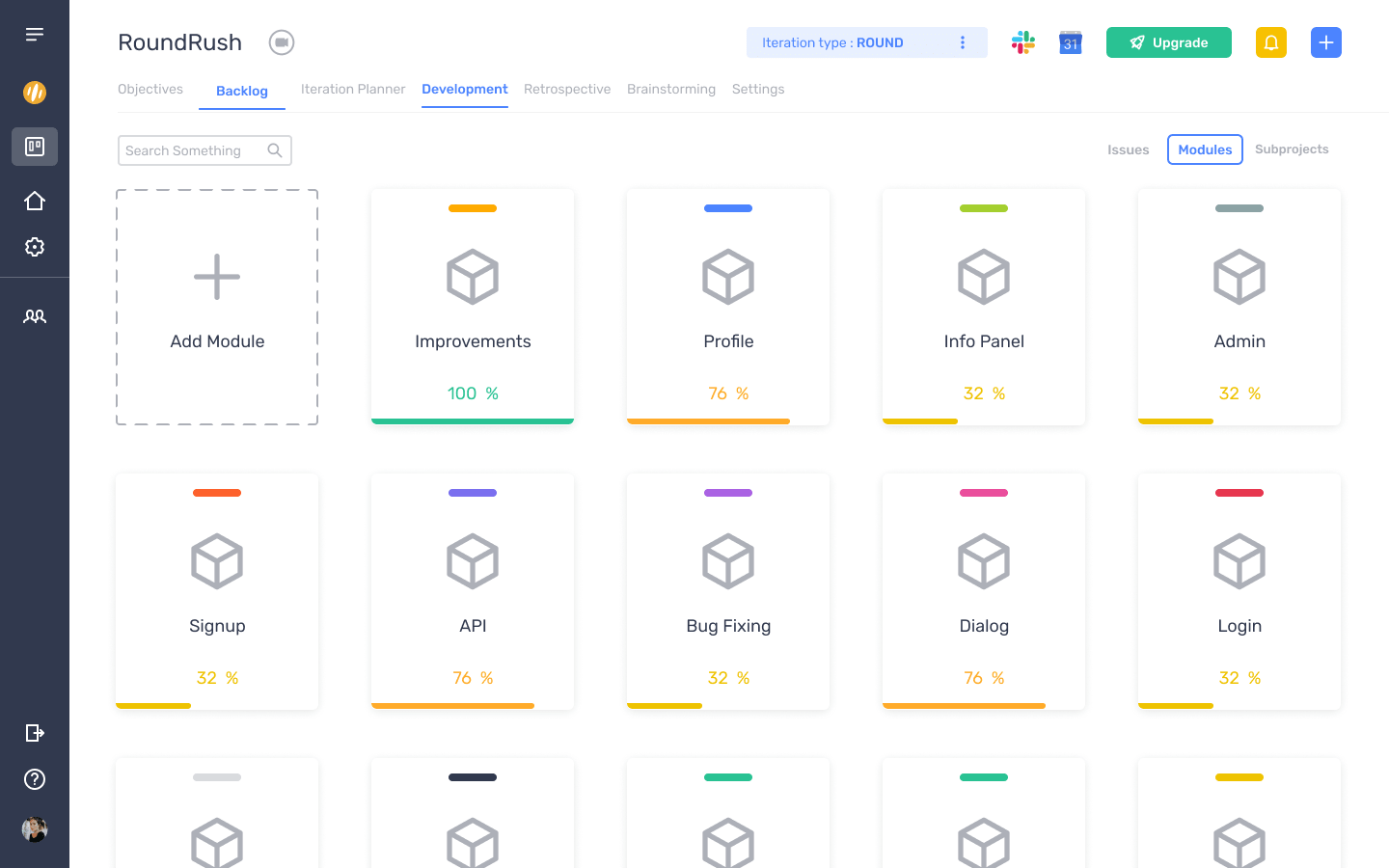1389x868 pixels.
Task: Click the 100 % value on Improvements
Action: click(473, 393)
